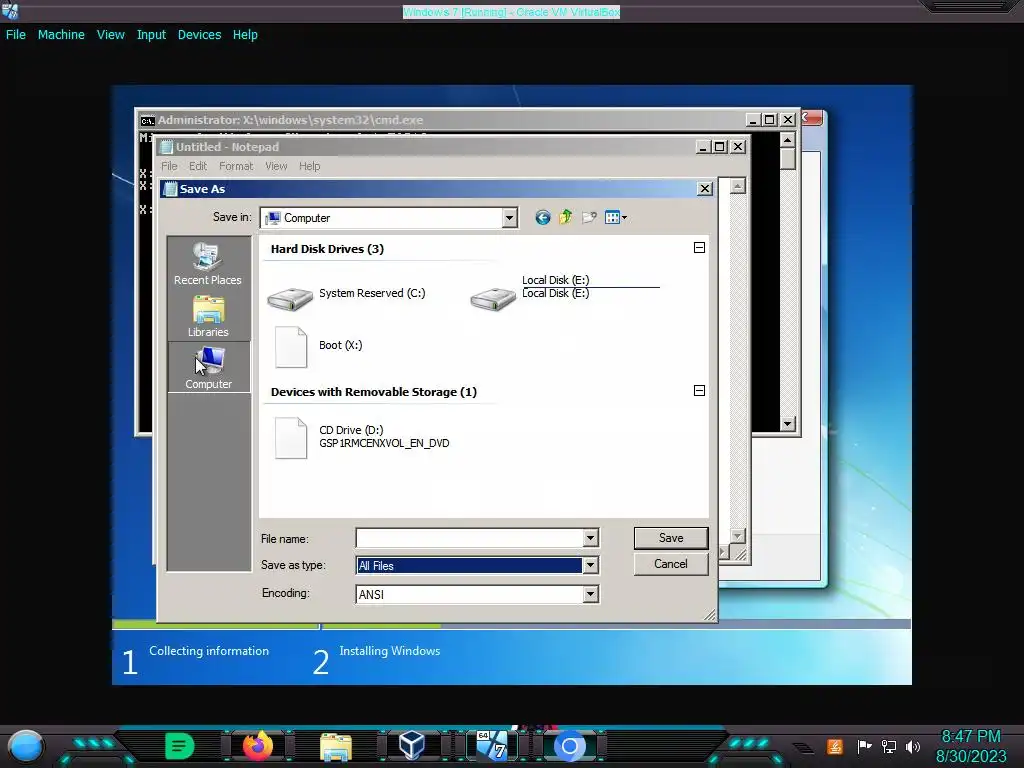Open volume control in system tray
The height and width of the screenshot is (768, 1024).
913,746
